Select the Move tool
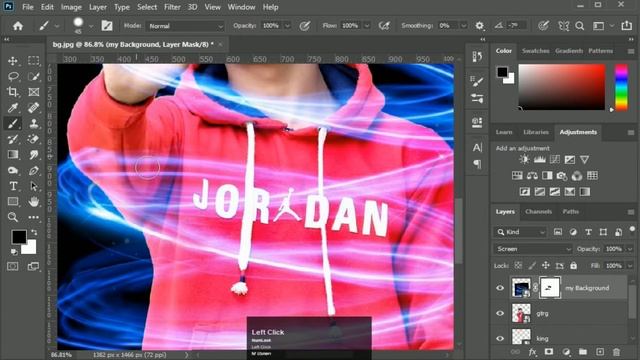The width and height of the screenshot is (640, 360). (13, 61)
